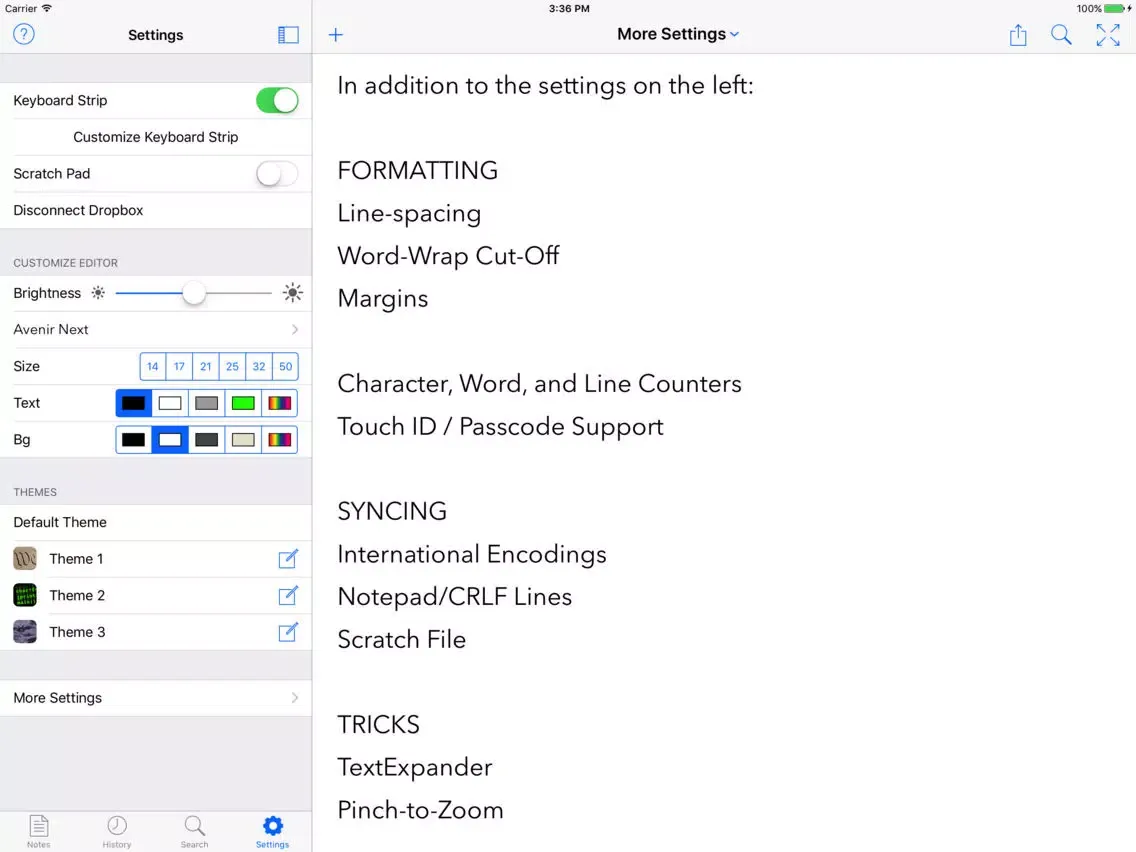
Task: Set font size to 17
Action: (x=179, y=367)
